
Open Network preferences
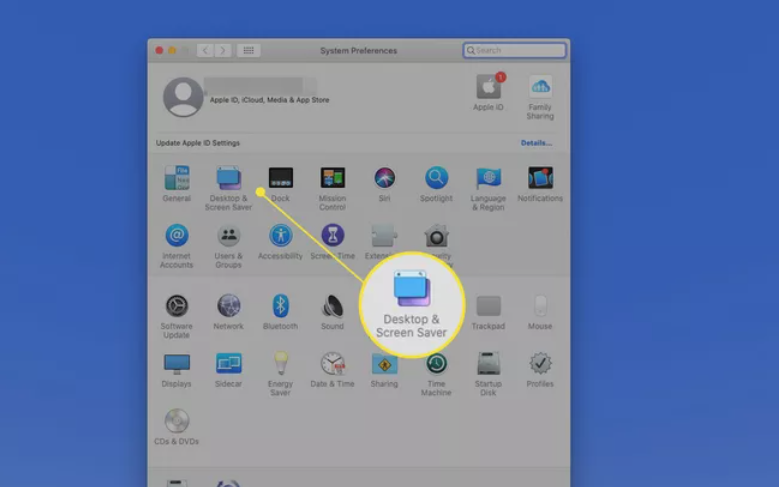229,312
